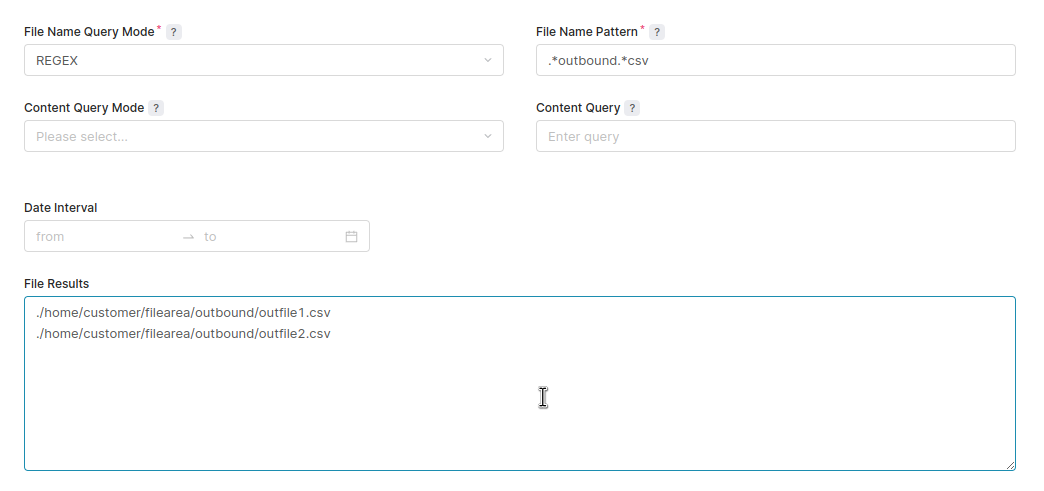Screen dimensions: 1044x491
Task: Focus the File Name Pattern input
Action: 775,60
